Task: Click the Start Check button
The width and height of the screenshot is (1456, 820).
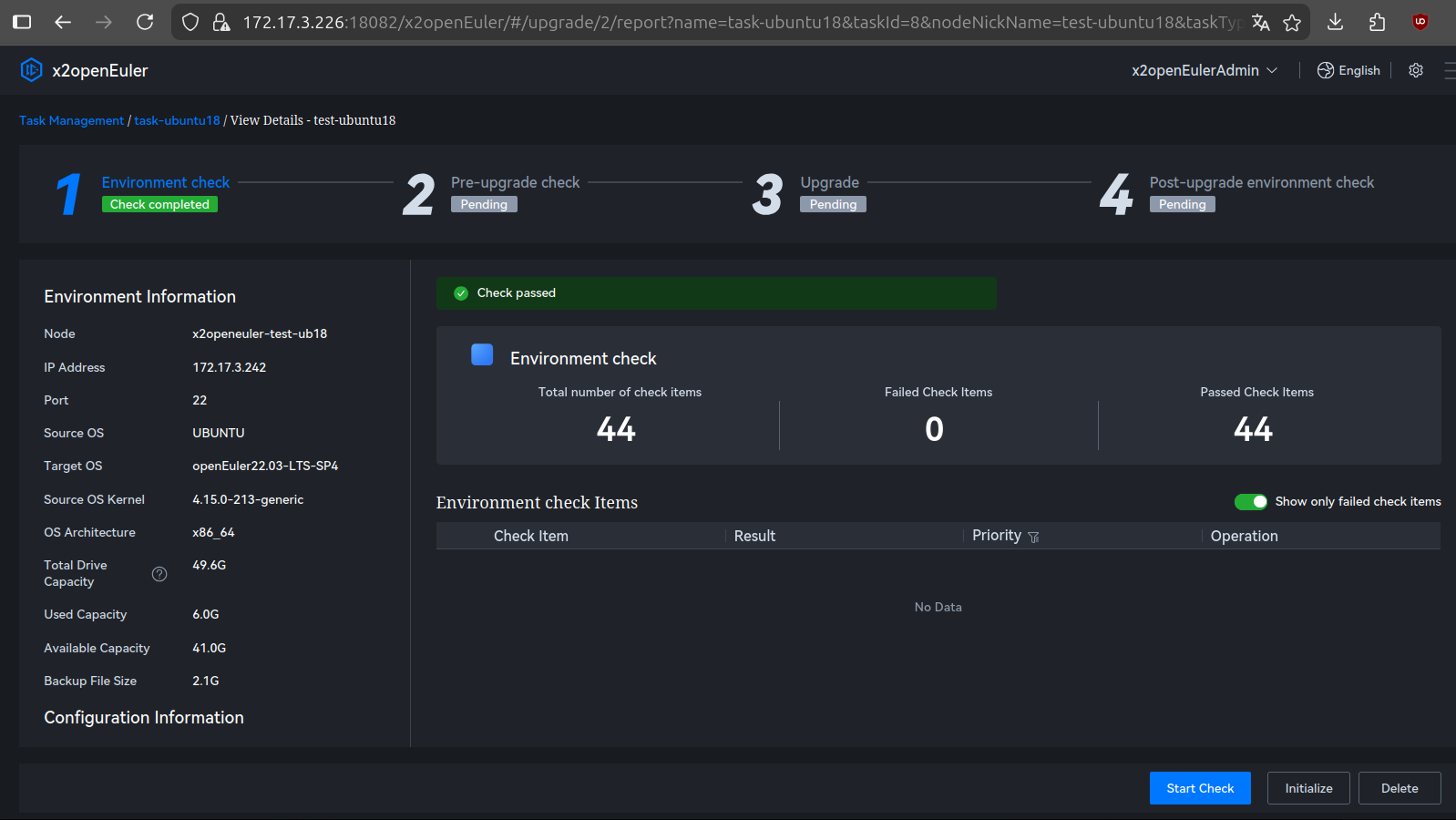Action: 1200,788
